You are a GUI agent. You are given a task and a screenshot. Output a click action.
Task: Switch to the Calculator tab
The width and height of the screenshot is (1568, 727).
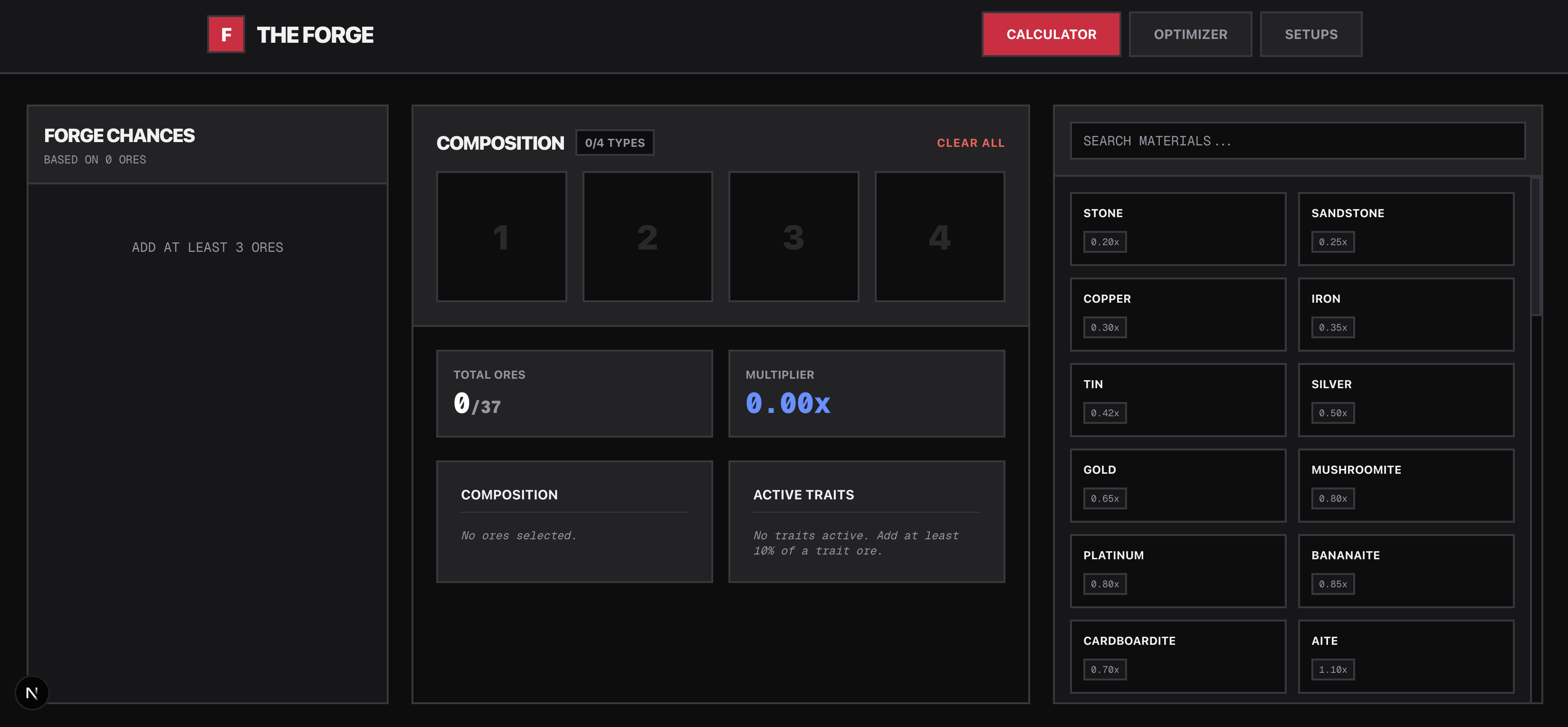pos(1051,34)
